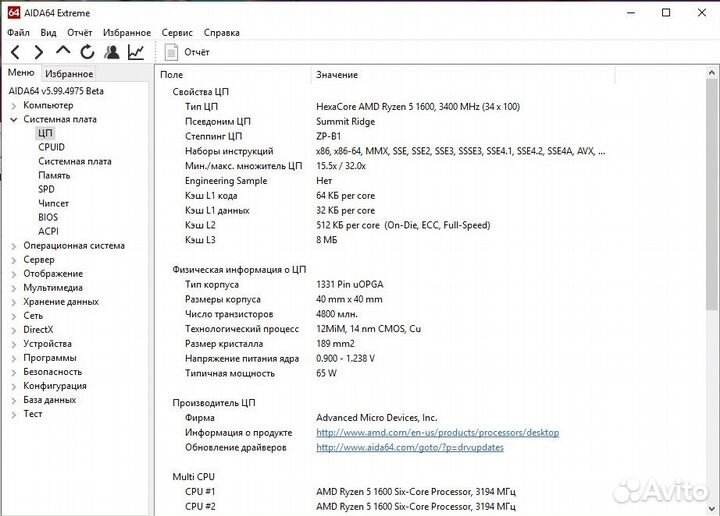The width and height of the screenshot is (720, 516).
Task: Collapse the Системная плата root node
Action: 14,119
